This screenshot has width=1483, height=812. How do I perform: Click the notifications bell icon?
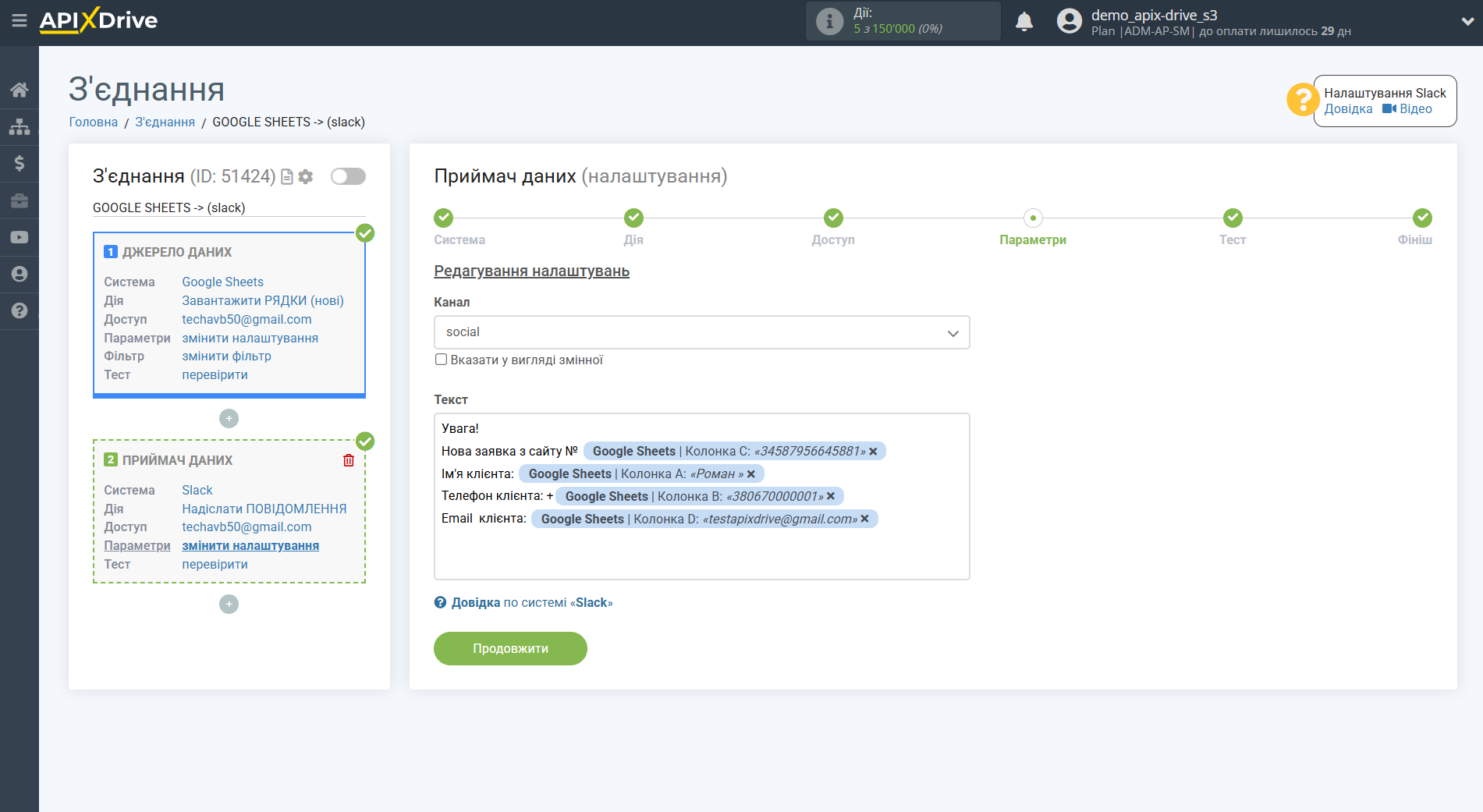(1024, 22)
